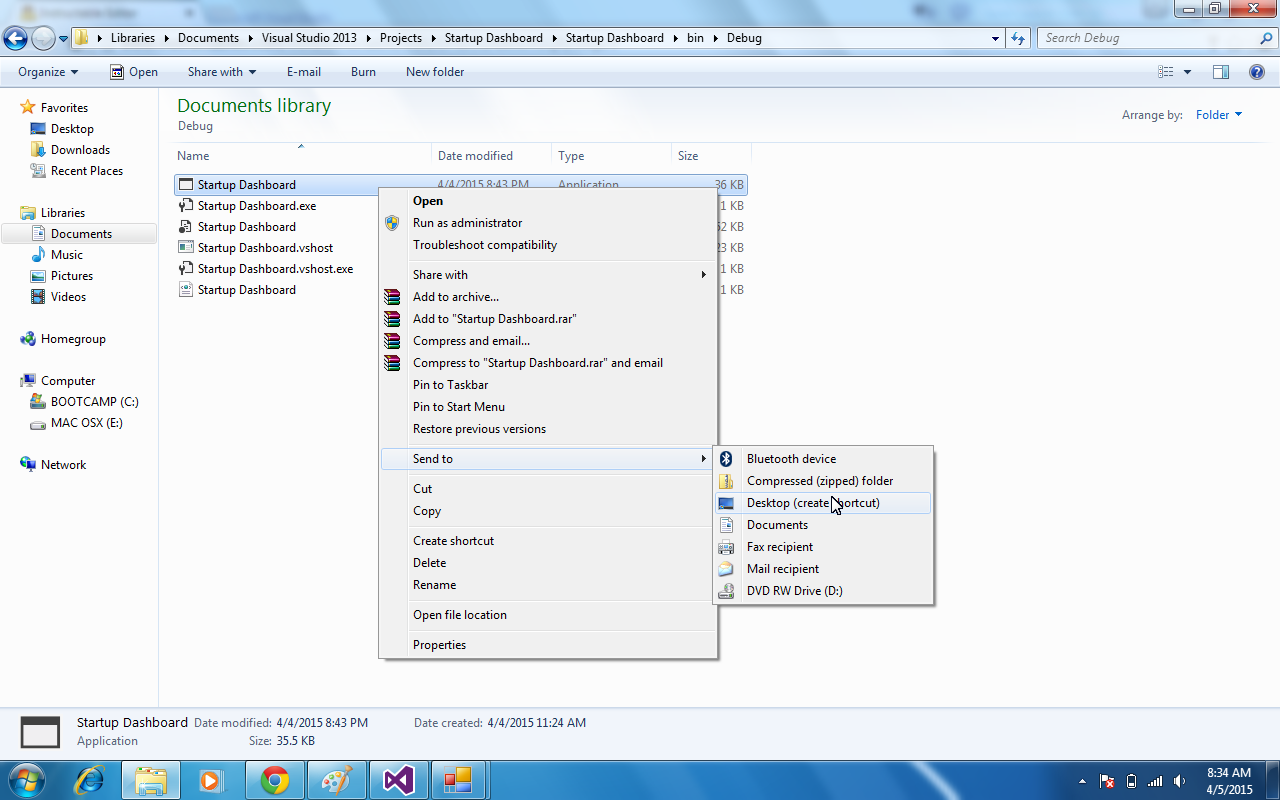Select Troubleshoot compatibility
1280x800 pixels.
[548, 245]
